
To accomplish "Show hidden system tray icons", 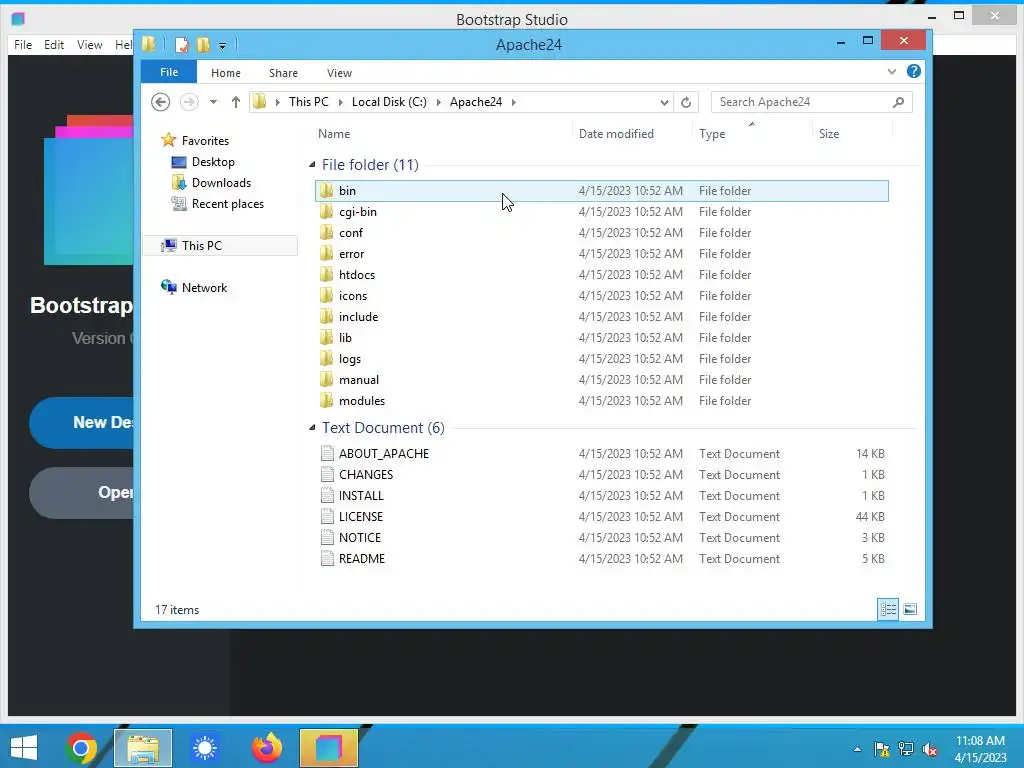I will (857, 749).
